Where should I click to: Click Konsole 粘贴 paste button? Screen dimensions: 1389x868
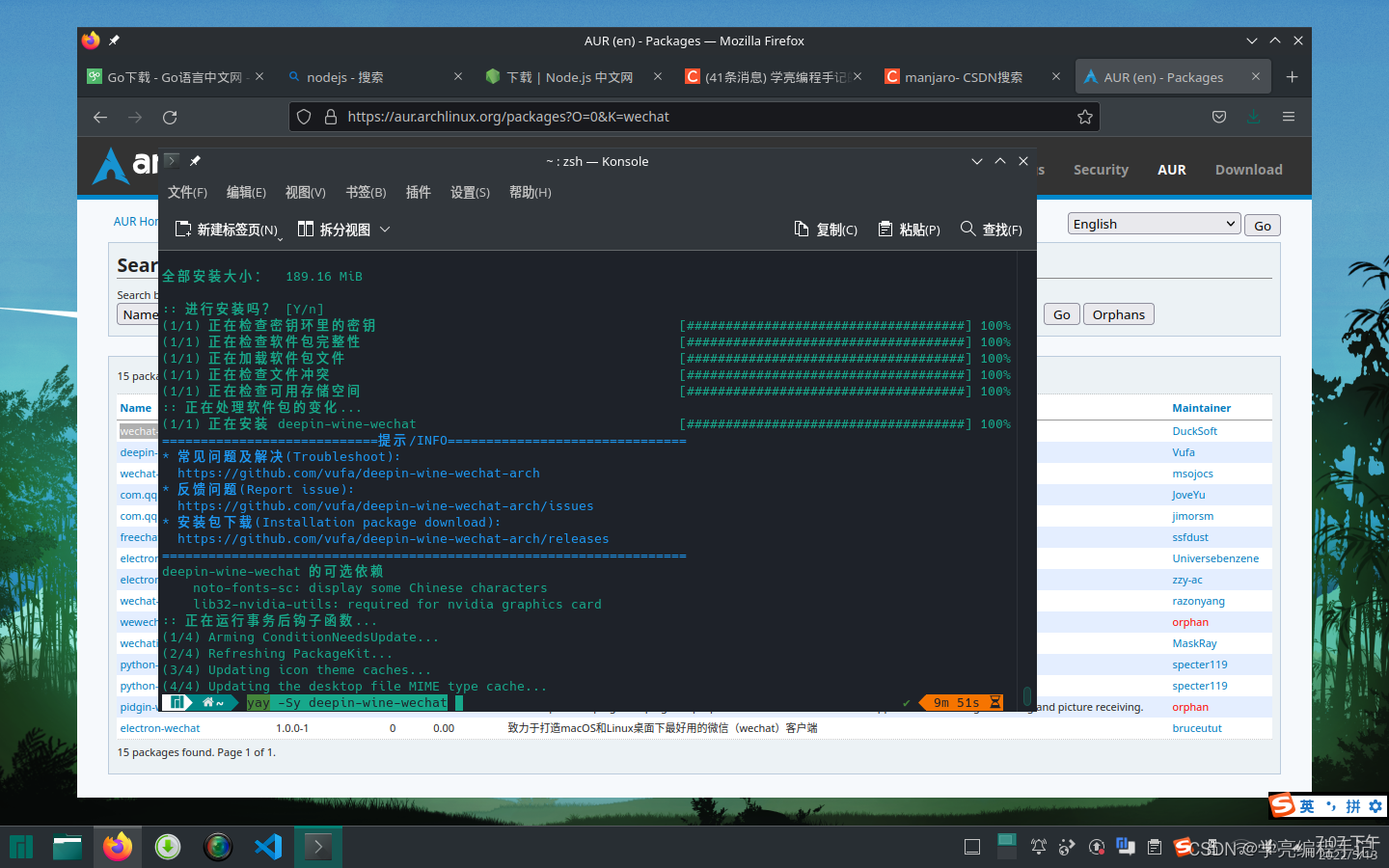(x=910, y=230)
